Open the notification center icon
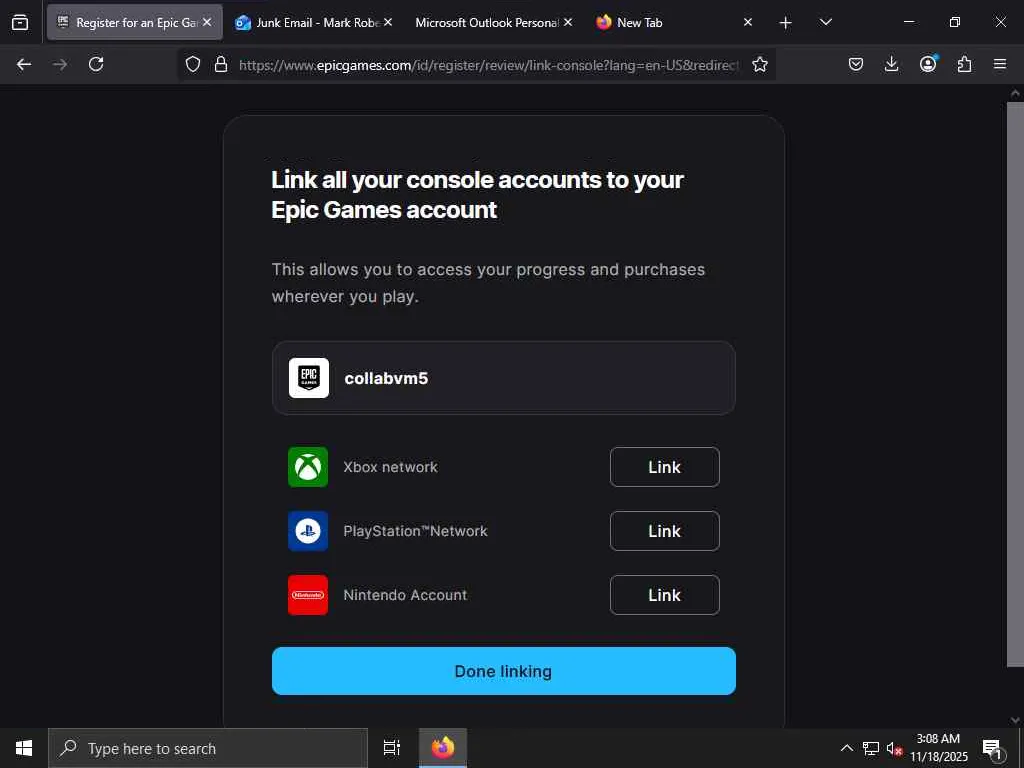This screenshot has height=768, width=1024. pos(992,748)
